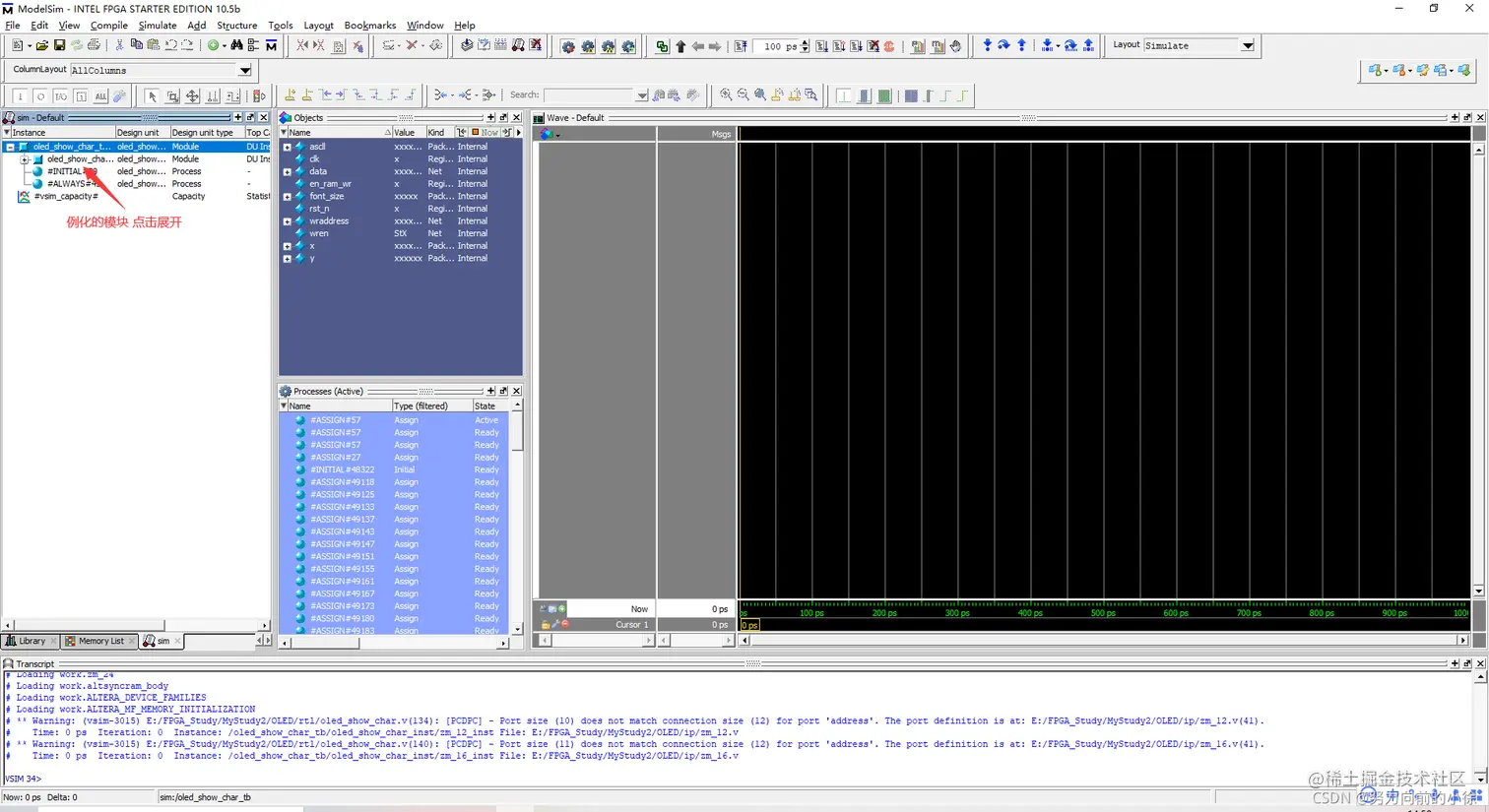Open the Compile menu
The width and height of the screenshot is (1489, 812).
pos(109,26)
